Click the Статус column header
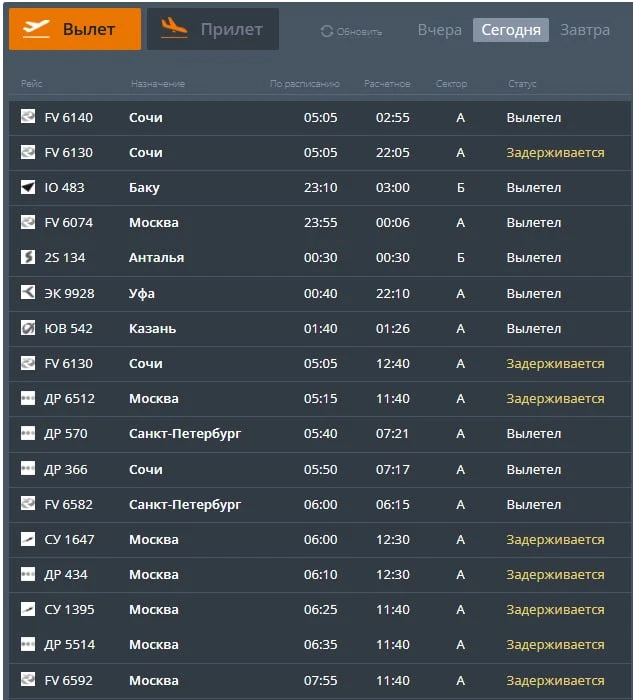This screenshot has height=700, width=633. [x=522, y=83]
